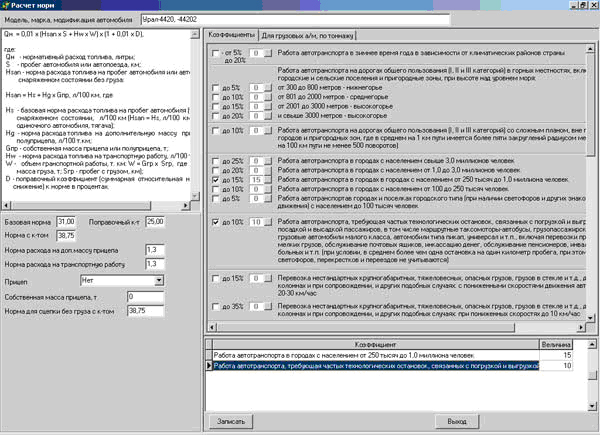The image size is (600, 435).
Task: Click formula panel's down scroll arrow
Action: (195, 196)
